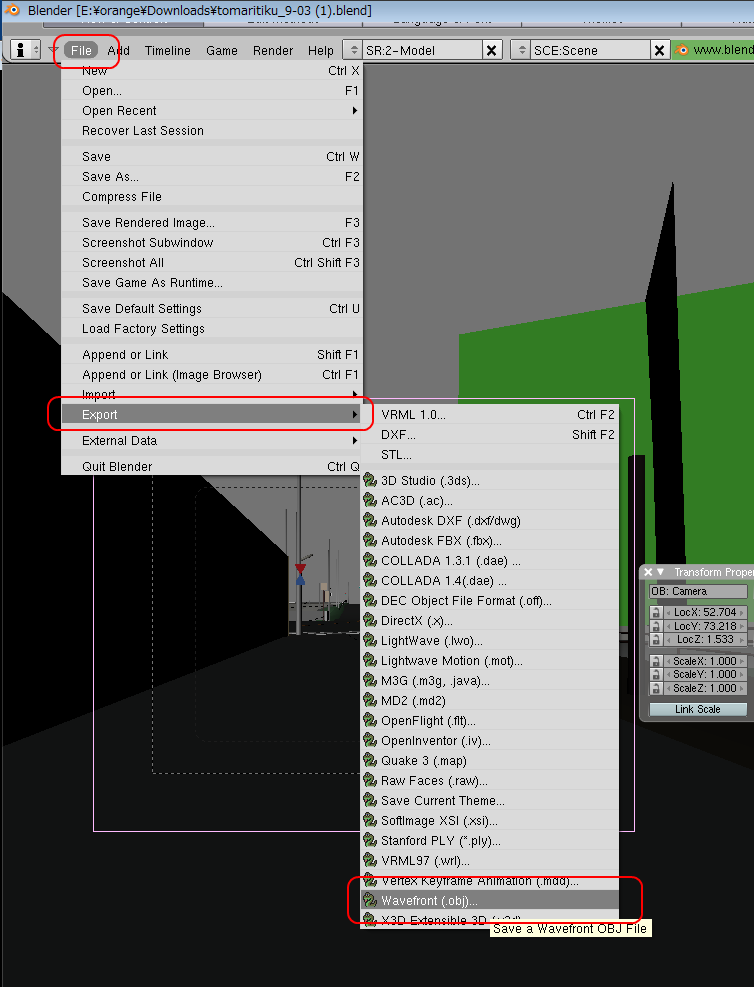Select the Wavefront (.obj)... export entry
Screen dimensions: 754x987
tap(490, 901)
